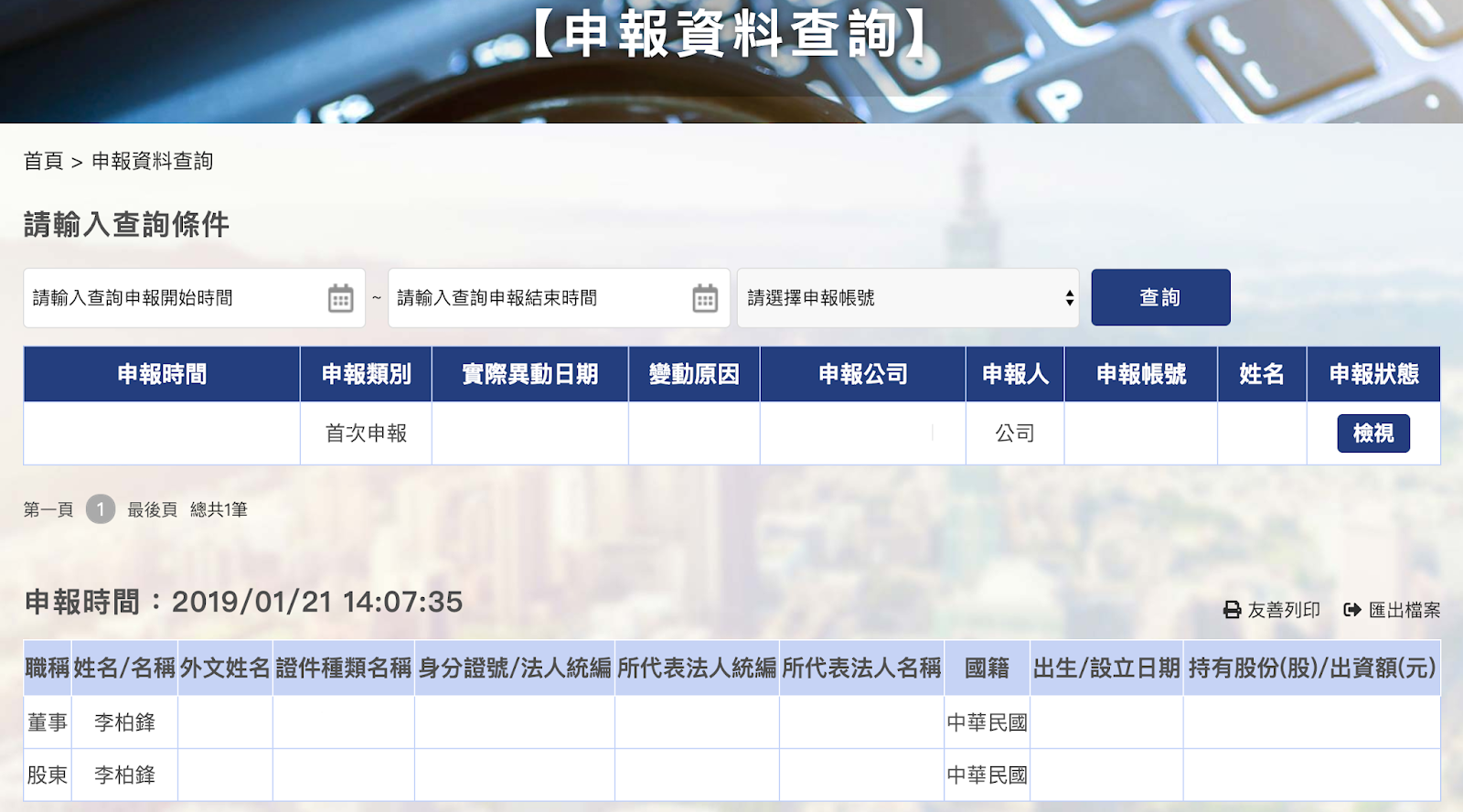Select 中華民國 in the 股東 row
The image size is (1463, 812).
coord(987,775)
